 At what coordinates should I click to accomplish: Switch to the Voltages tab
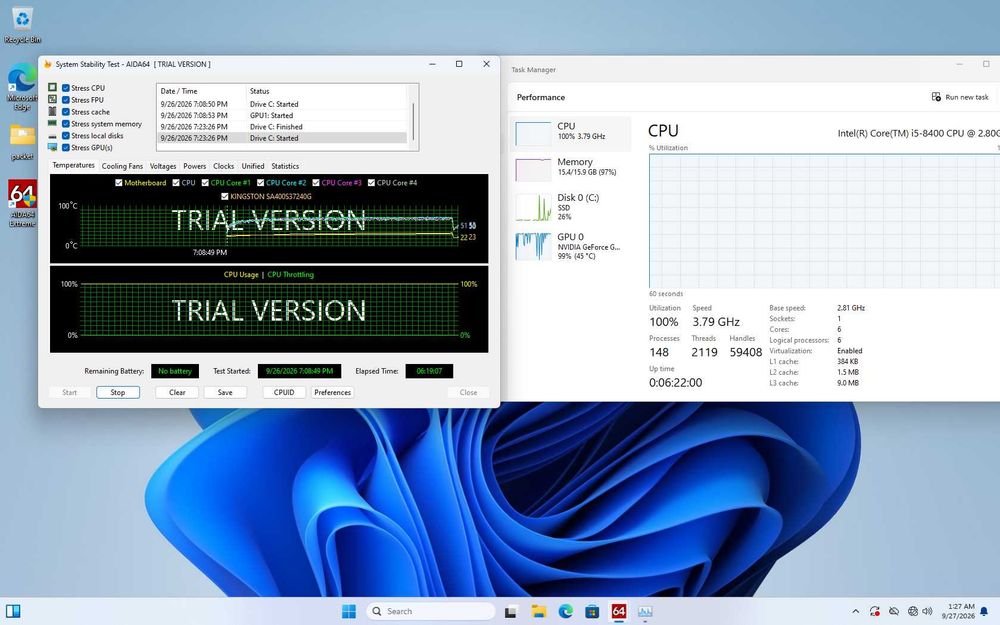(x=163, y=166)
